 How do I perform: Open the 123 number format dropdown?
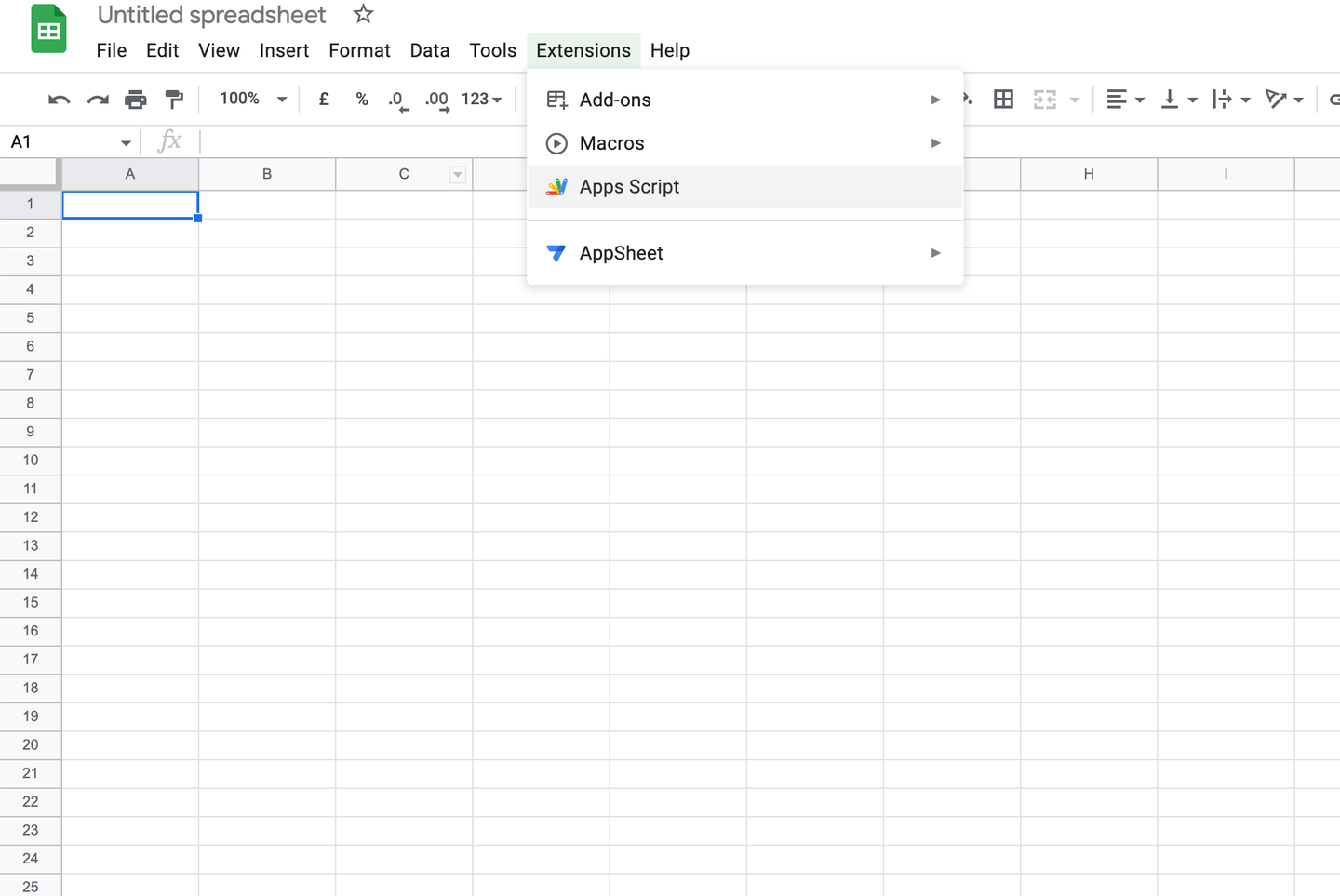pos(481,98)
